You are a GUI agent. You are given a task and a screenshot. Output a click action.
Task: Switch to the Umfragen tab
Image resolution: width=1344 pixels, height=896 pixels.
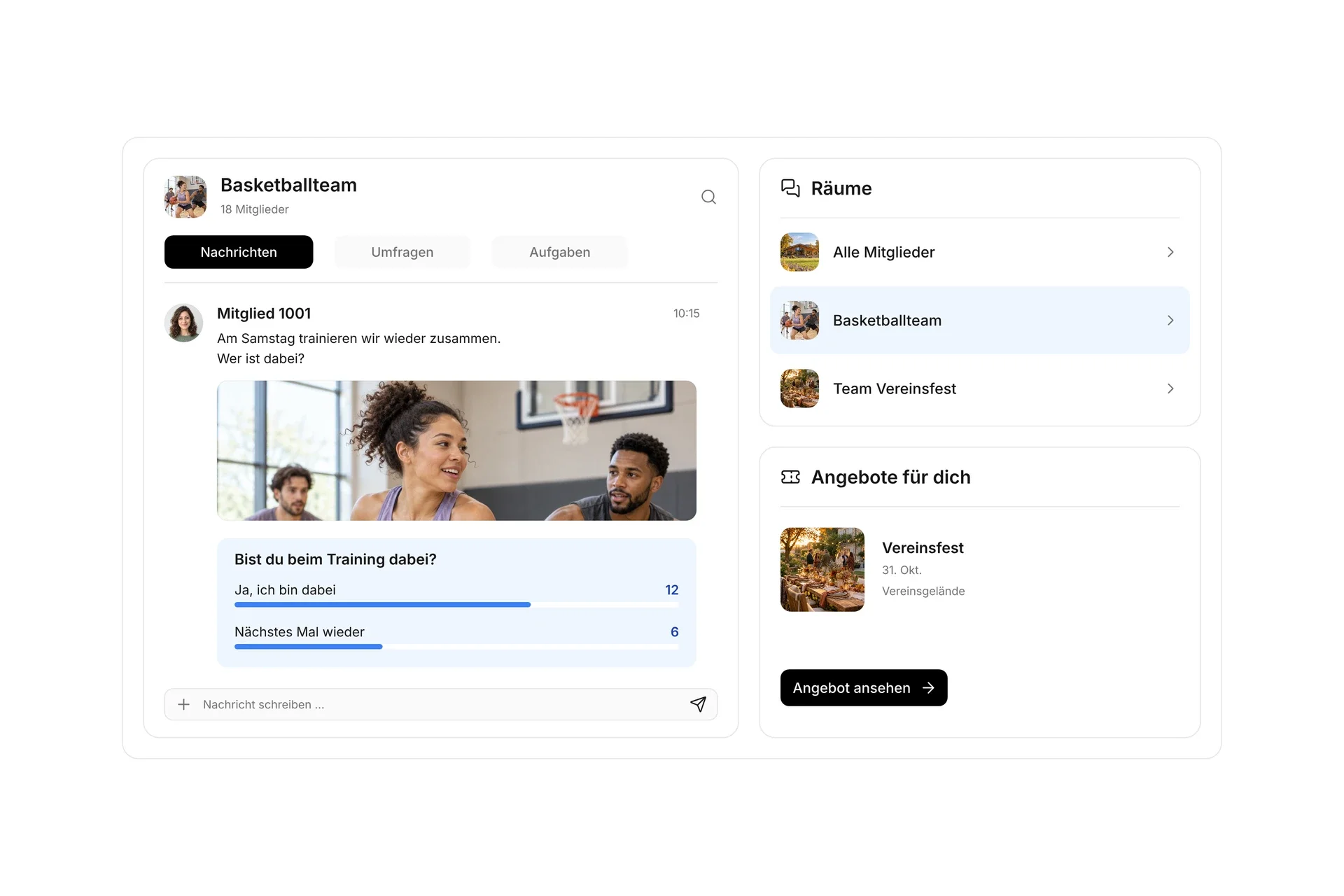(x=402, y=252)
